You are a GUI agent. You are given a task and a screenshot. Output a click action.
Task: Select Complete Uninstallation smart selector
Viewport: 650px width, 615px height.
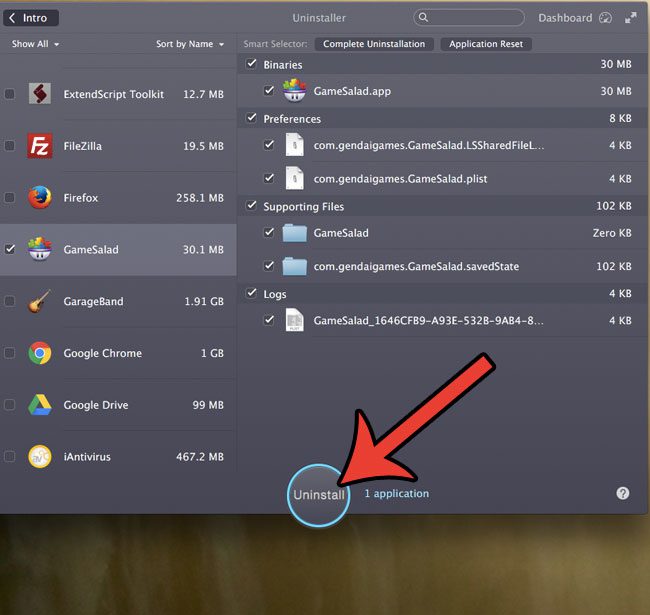(x=375, y=44)
